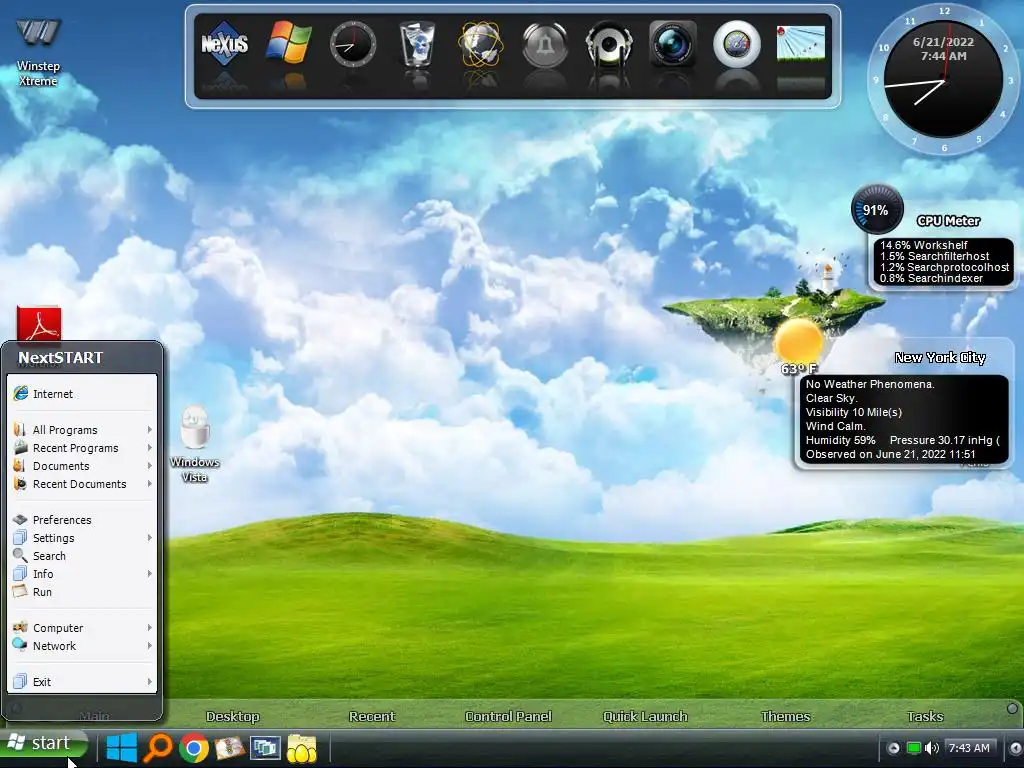Expand the All Programs submenu
Viewport: 1024px width, 768px height.
click(x=82, y=430)
